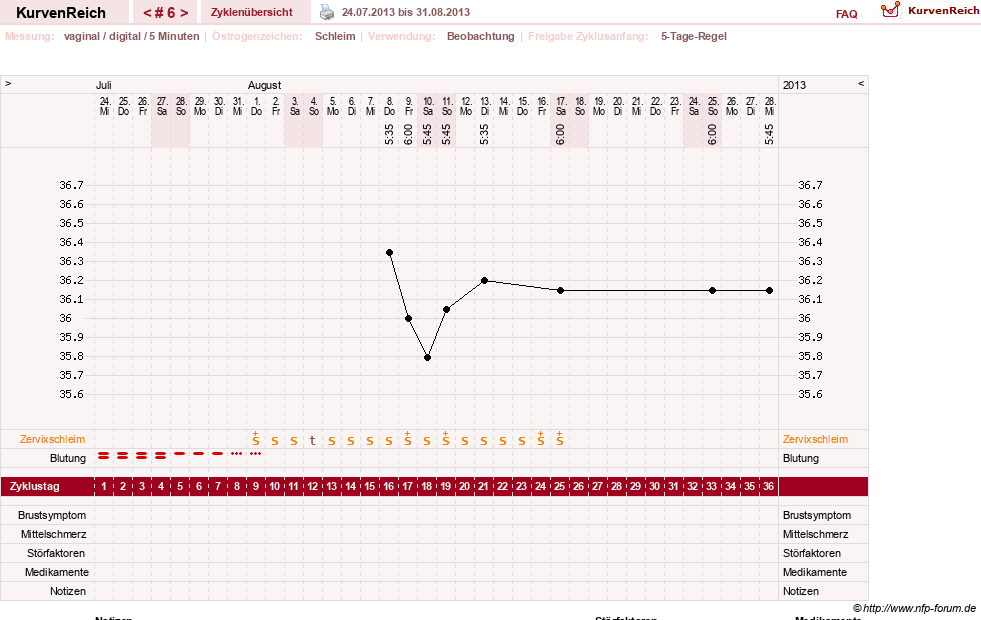Click the S+ mucus symbol on cycle day 17
The width and height of the screenshot is (981, 620).
[408, 438]
